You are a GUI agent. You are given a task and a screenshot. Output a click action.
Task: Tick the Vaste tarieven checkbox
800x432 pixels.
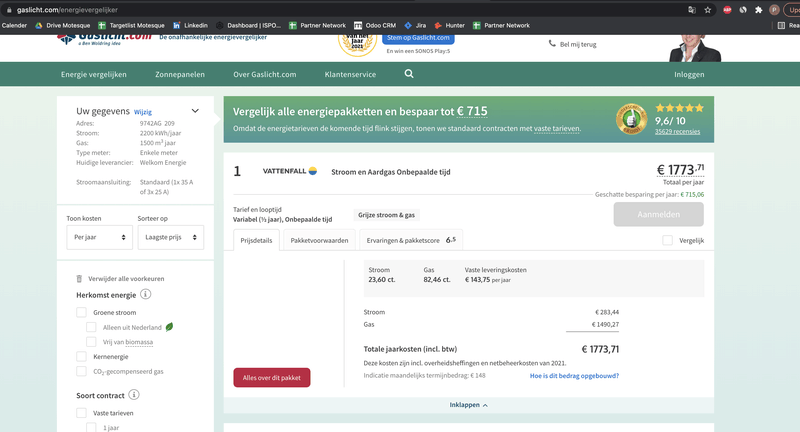pyautogui.click(x=81, y=413)
